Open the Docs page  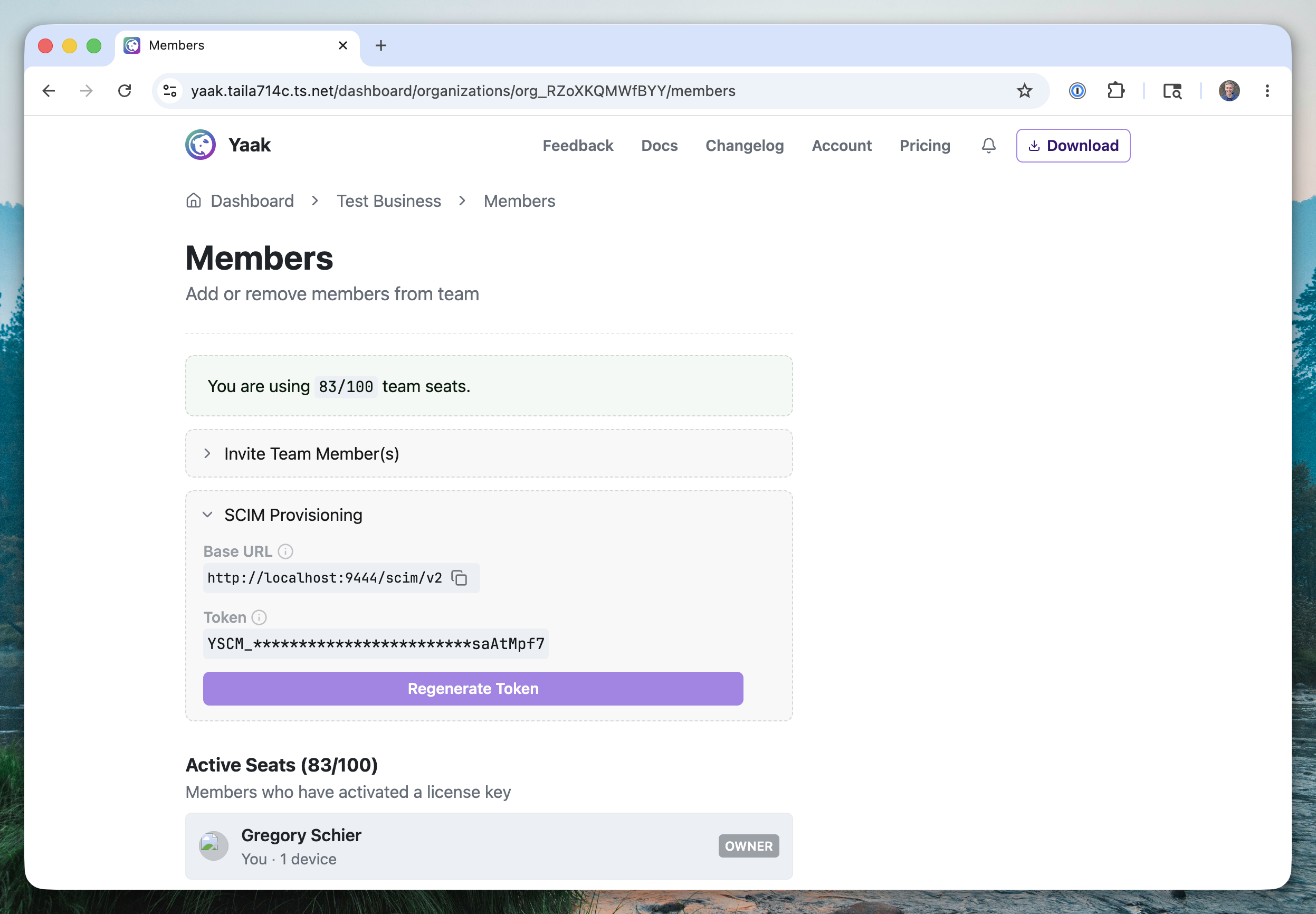[659, 146]
